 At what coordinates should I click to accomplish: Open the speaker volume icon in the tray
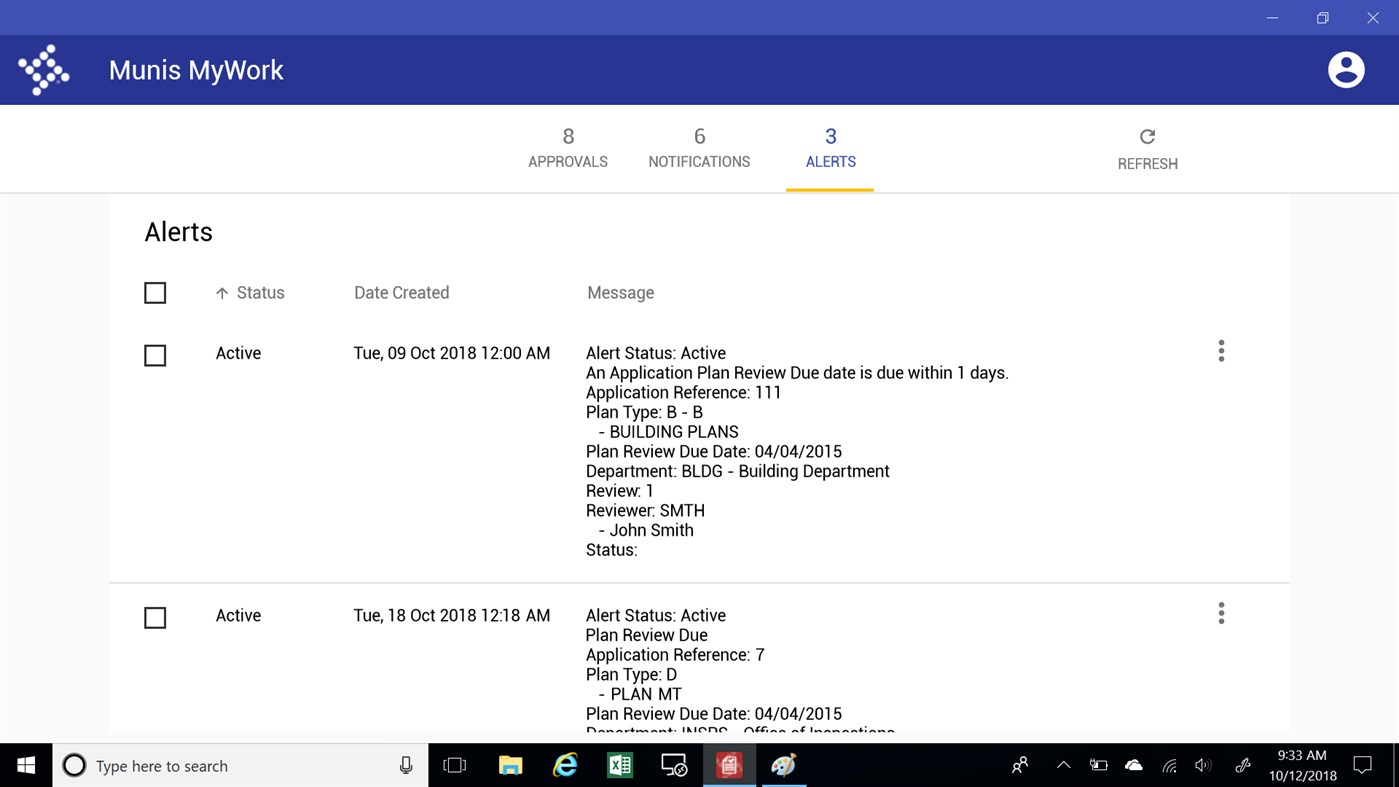(1203, 765)
